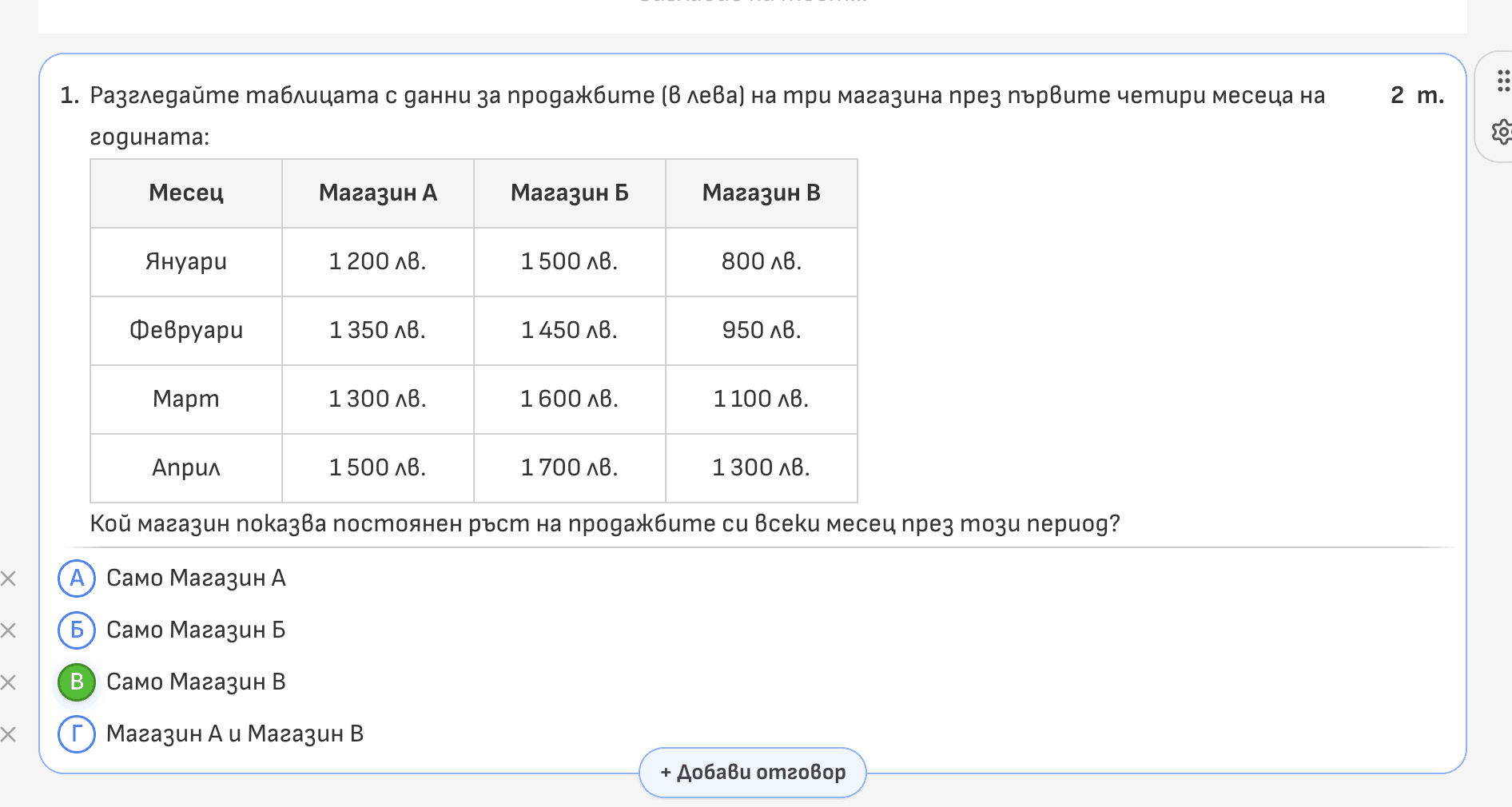1512x807 pixels.
Task: Click the 'Февруари' row label cell
Action: tap(186, 331)
